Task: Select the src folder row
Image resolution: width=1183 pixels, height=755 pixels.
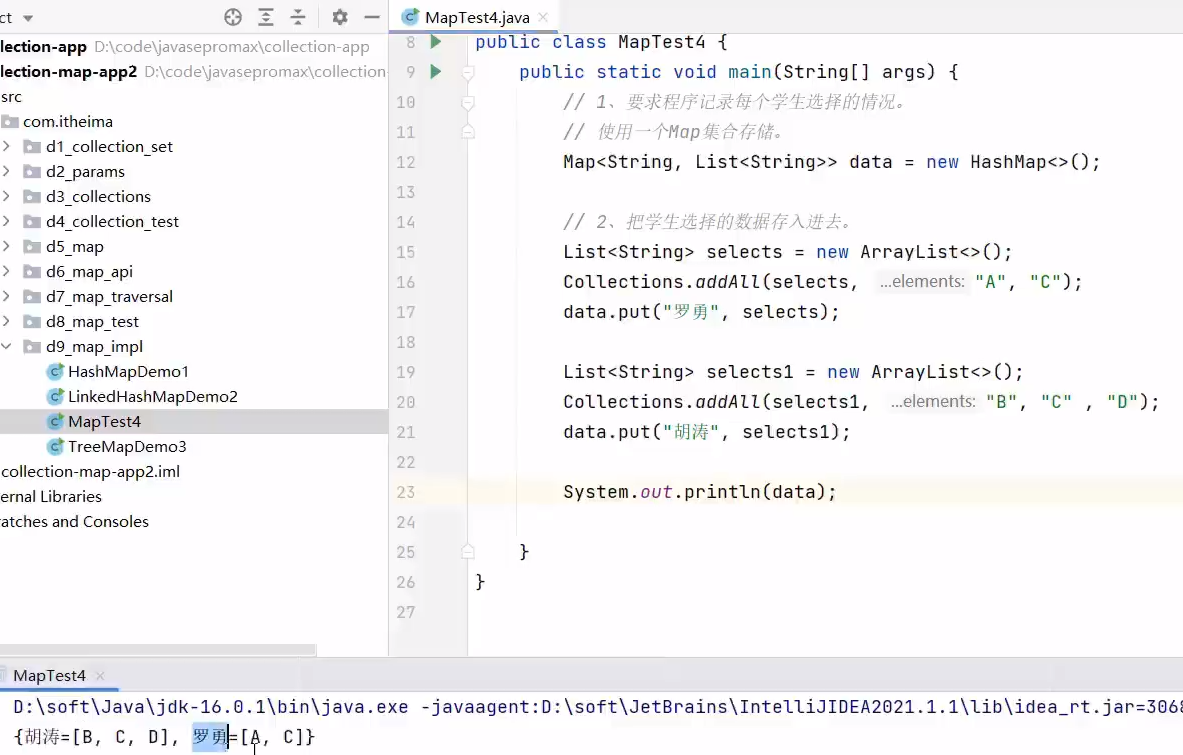Action: click(194, 97)
